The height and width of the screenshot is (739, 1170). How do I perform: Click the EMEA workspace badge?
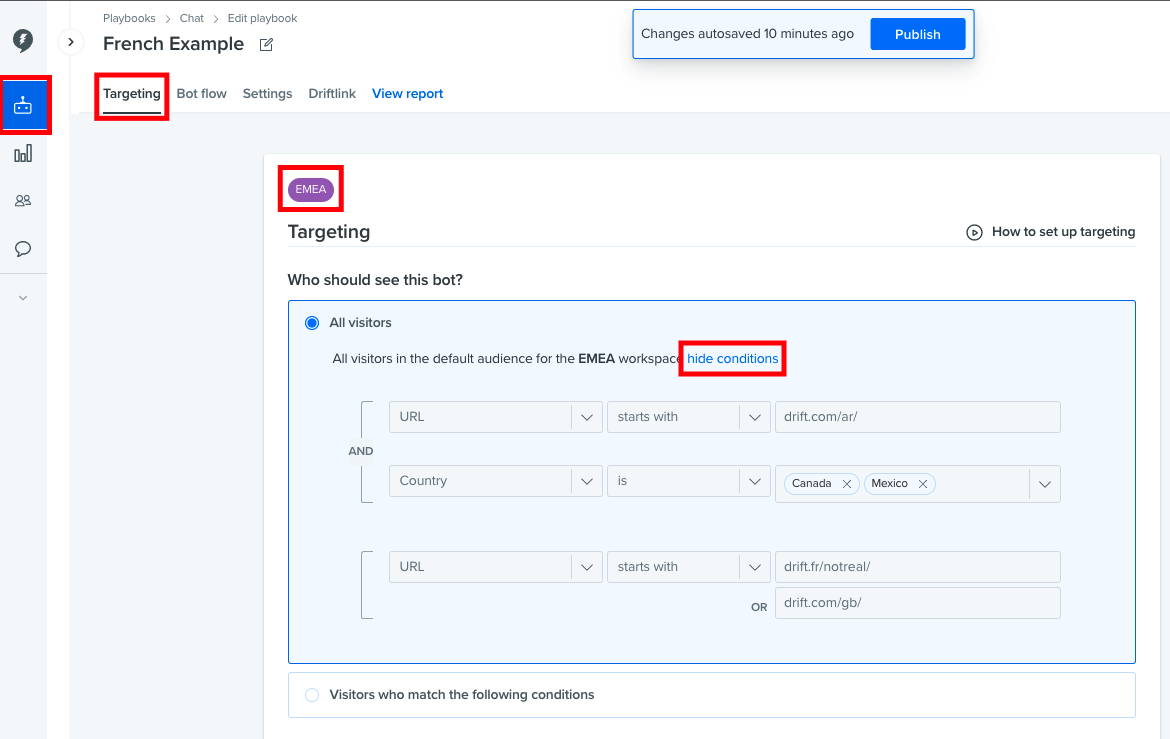[x=310, y=190]
